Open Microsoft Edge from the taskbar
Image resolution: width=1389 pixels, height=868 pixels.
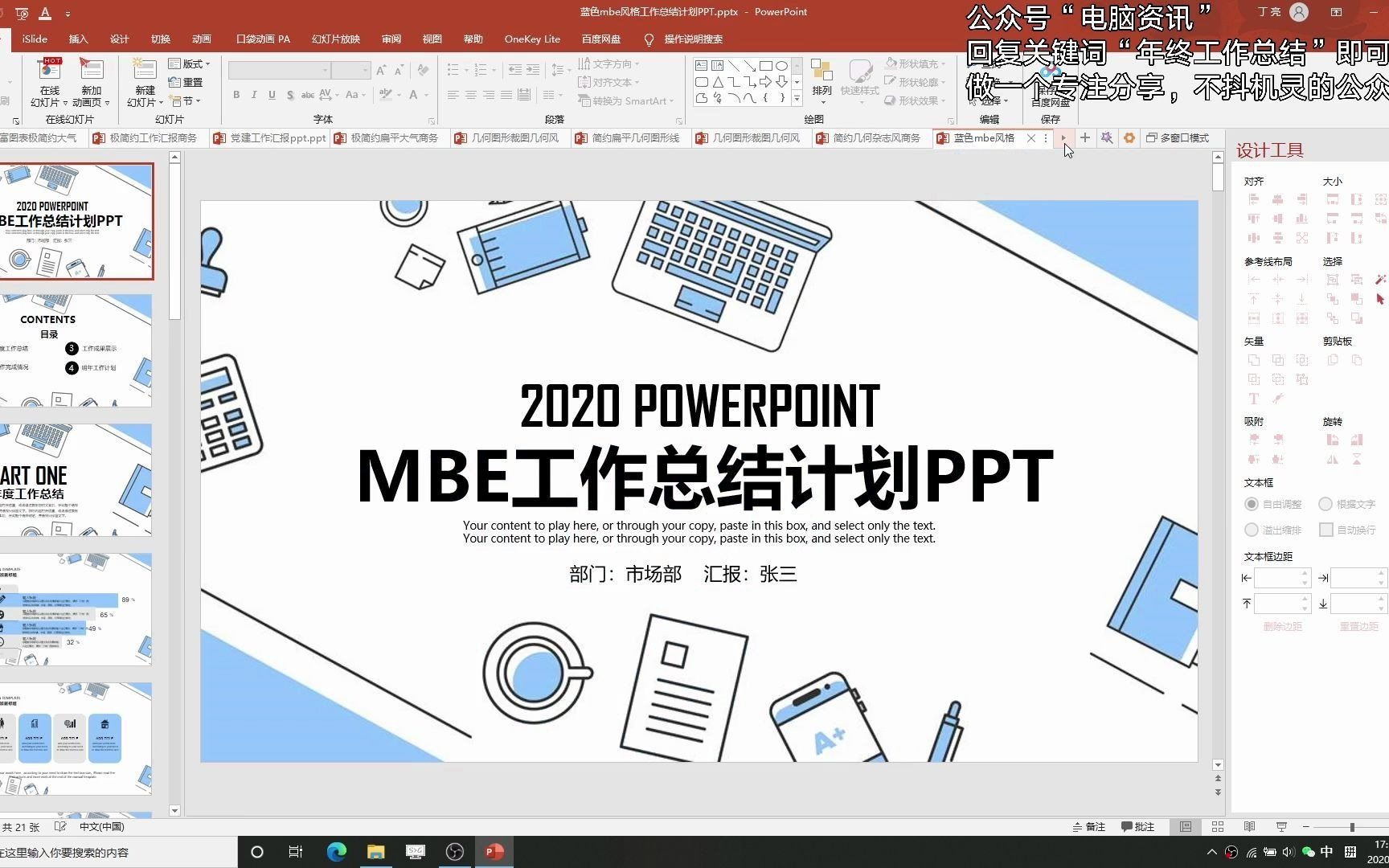point(336,852)
